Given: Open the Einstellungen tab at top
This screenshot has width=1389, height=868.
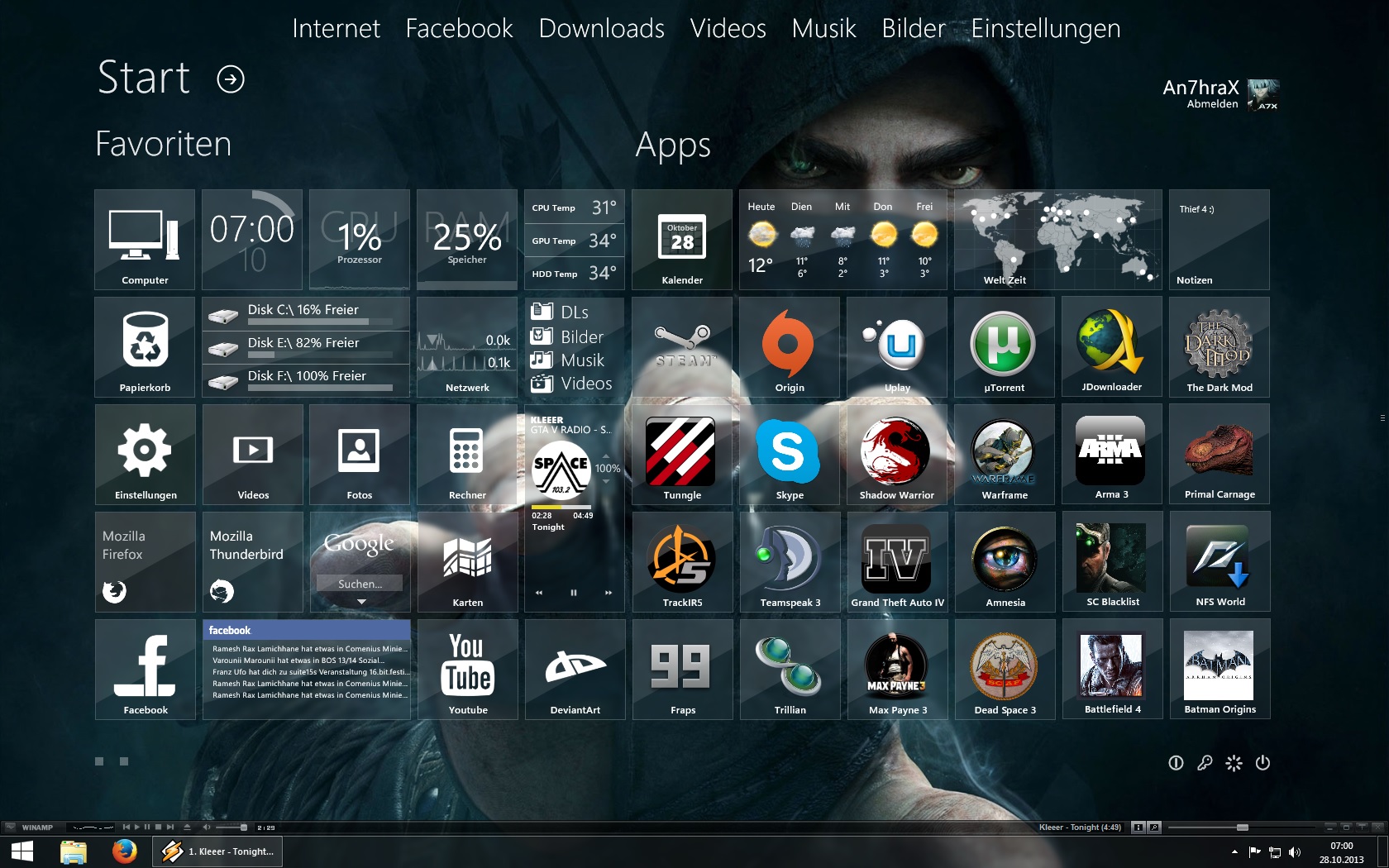Looking at the screenshot, I should (x=1045, y=29).
